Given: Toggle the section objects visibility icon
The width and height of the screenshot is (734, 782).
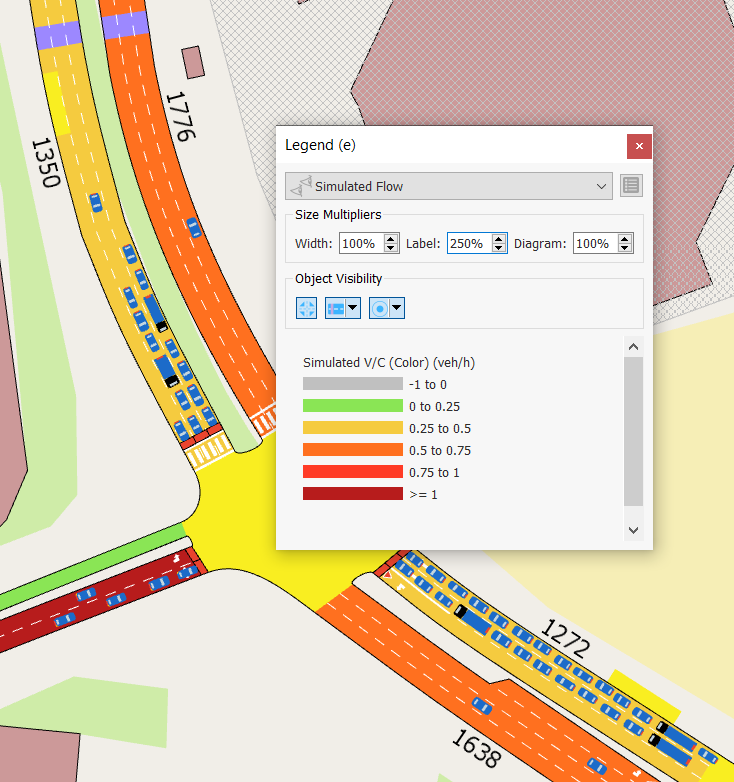Looking at the screenshot, I should coord(336,308).
